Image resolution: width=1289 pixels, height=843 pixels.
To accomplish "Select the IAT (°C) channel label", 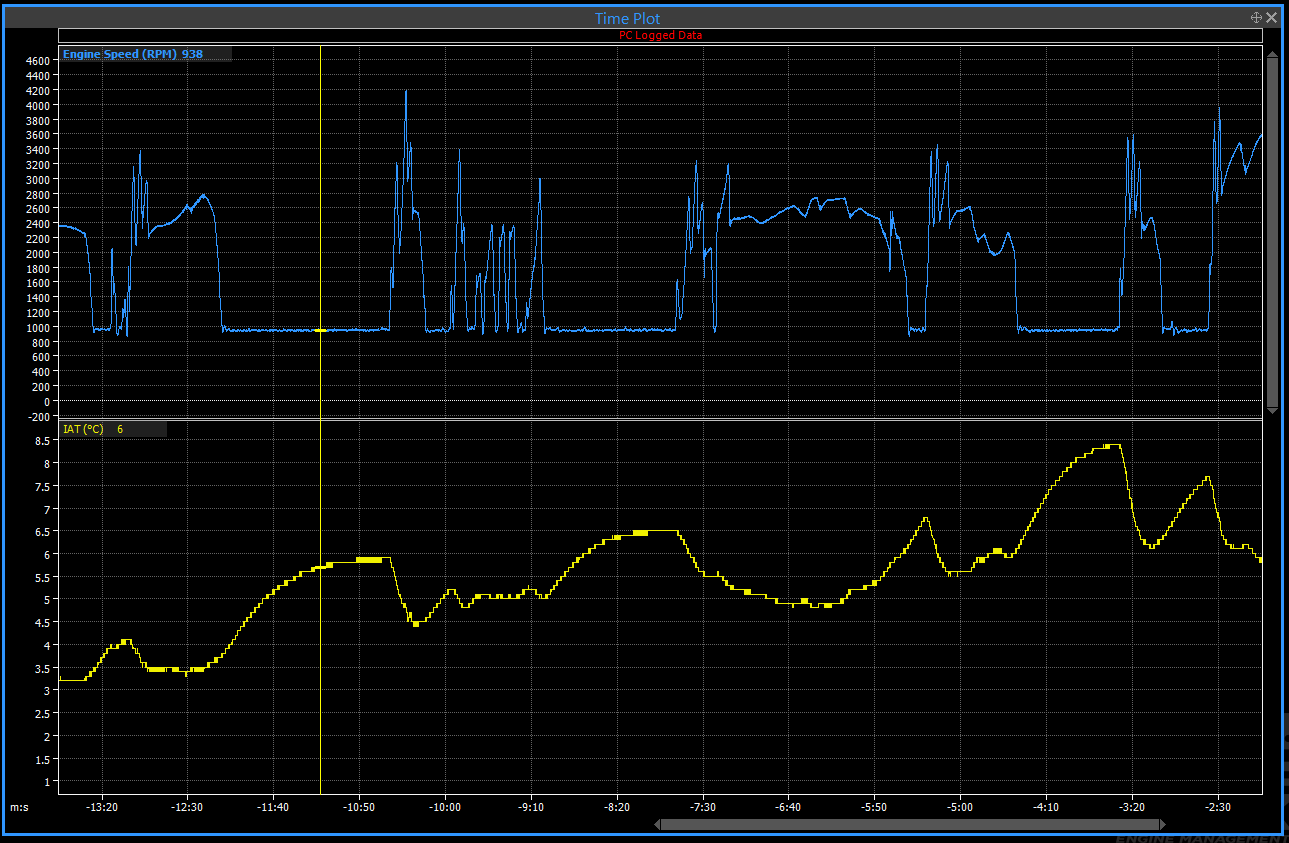I will pos(83,429).
